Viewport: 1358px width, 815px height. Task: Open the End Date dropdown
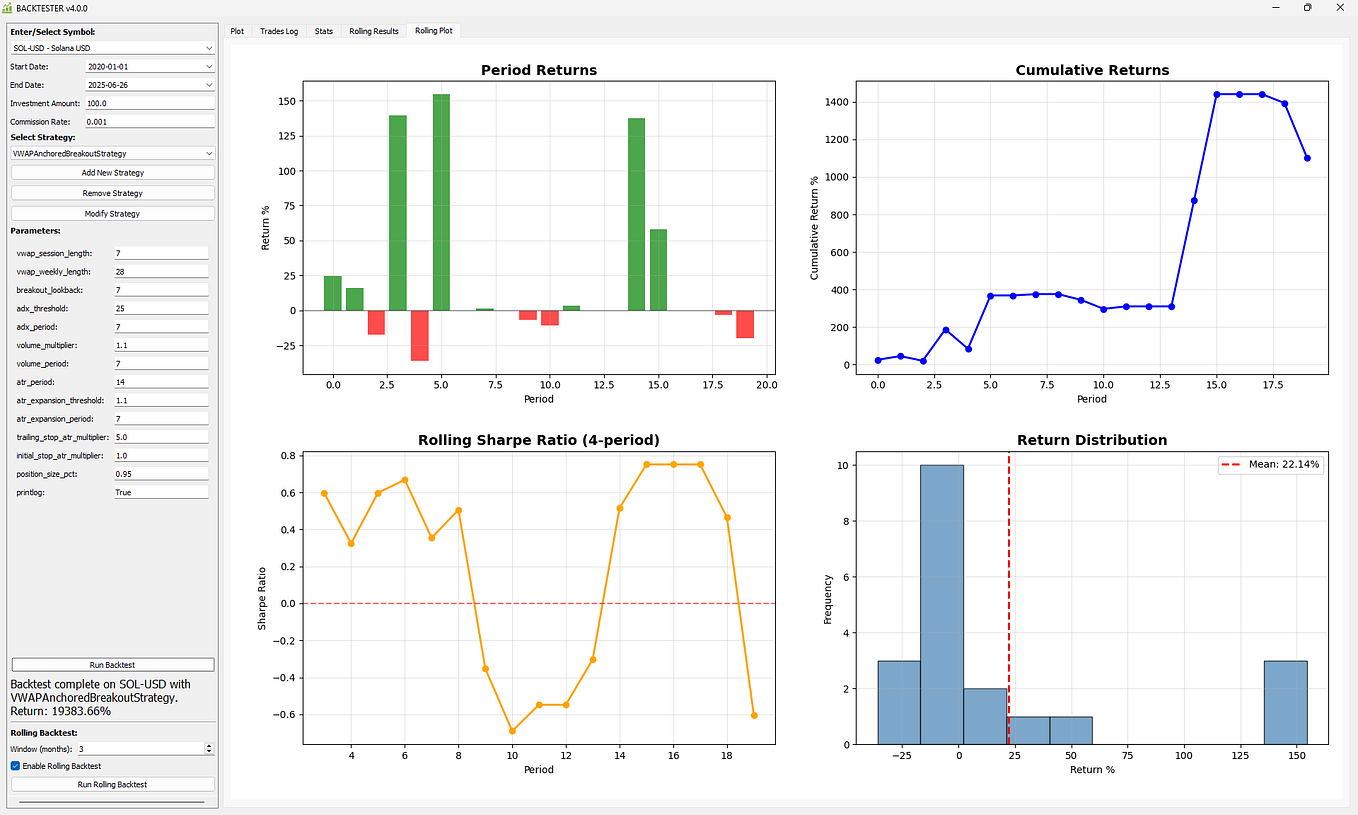coord(149,84)
